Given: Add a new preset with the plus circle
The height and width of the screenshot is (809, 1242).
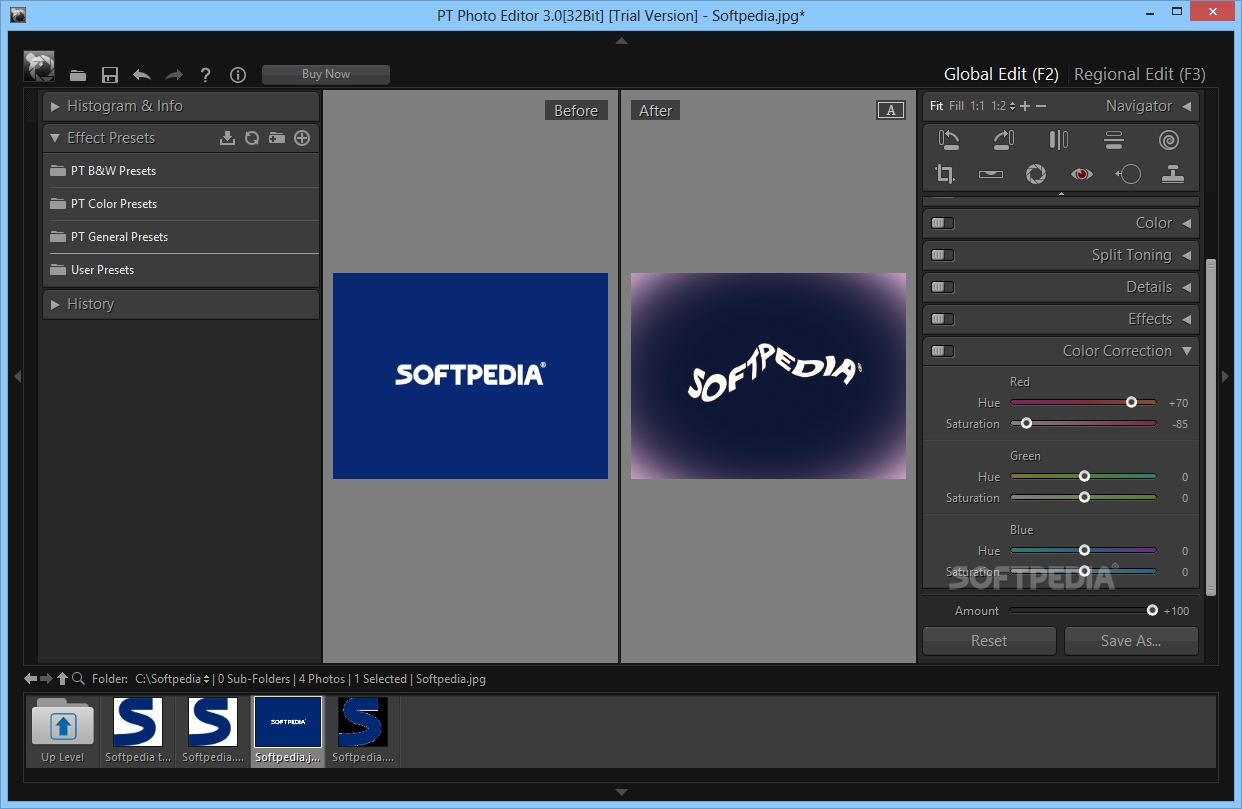Looking at the screenshot, I should (x=302, y=138).
